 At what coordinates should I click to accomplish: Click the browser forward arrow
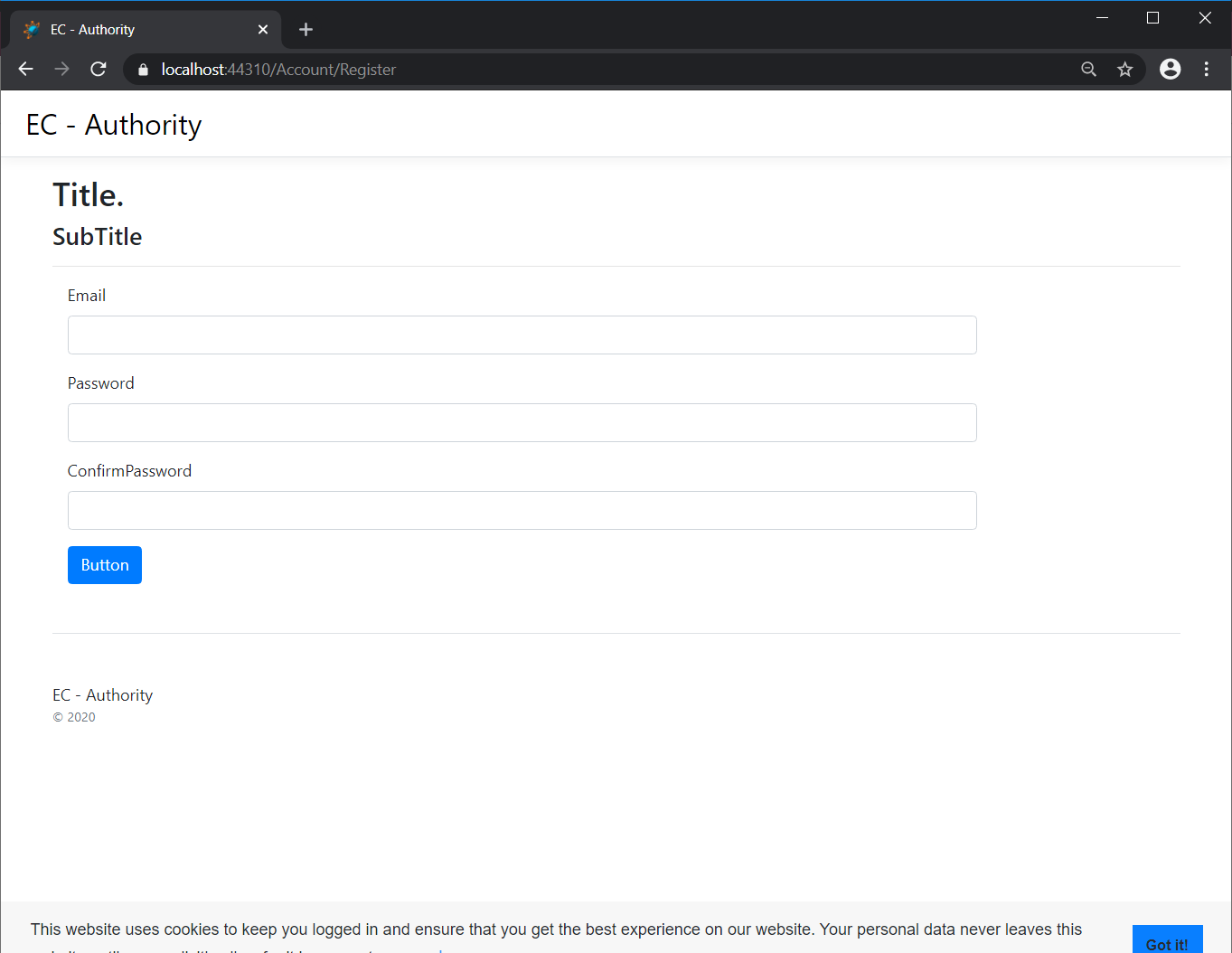(61, 69)
